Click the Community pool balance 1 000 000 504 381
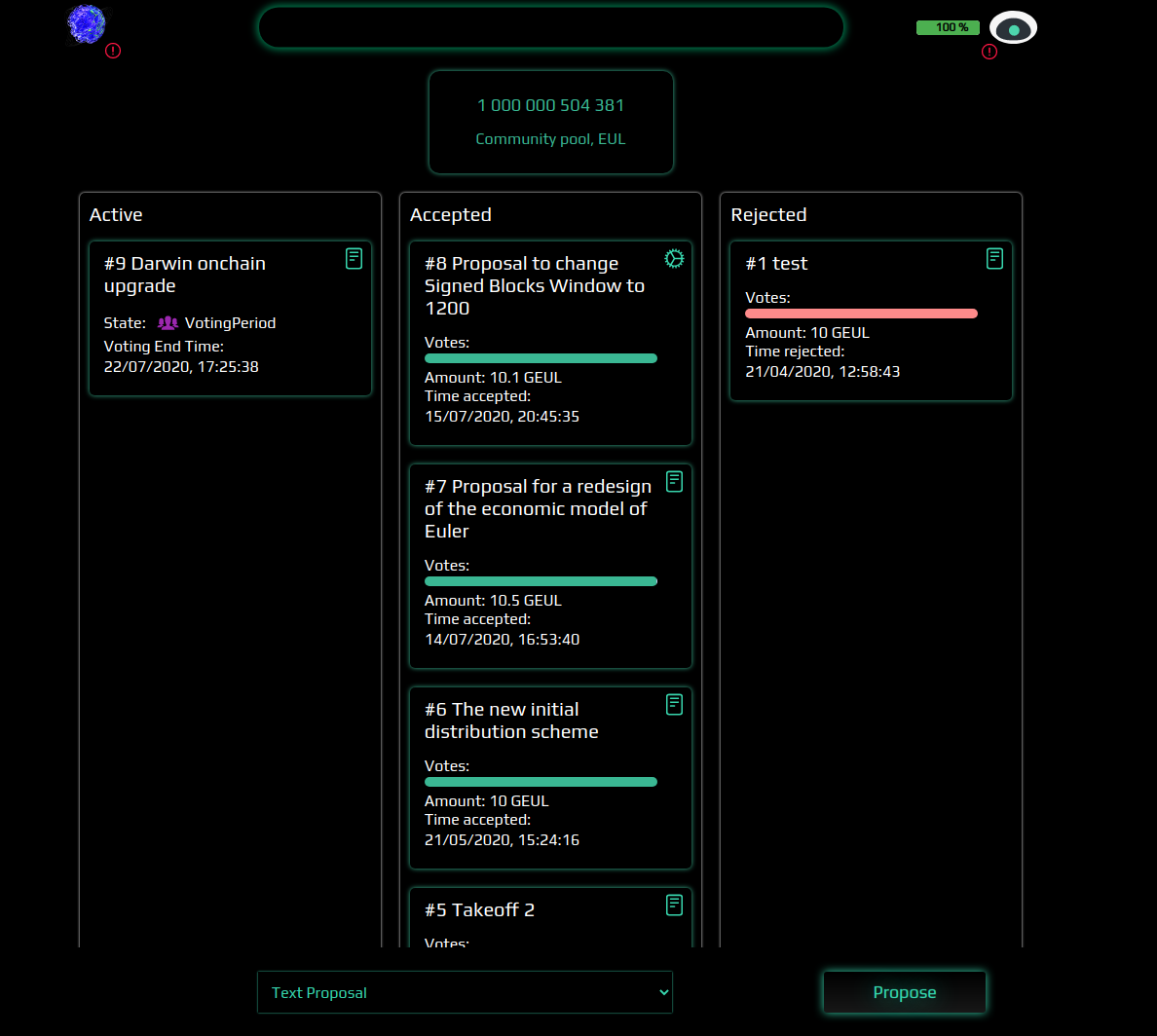This screenshot has height=1036, width=1157. click(x=550, y=105)
